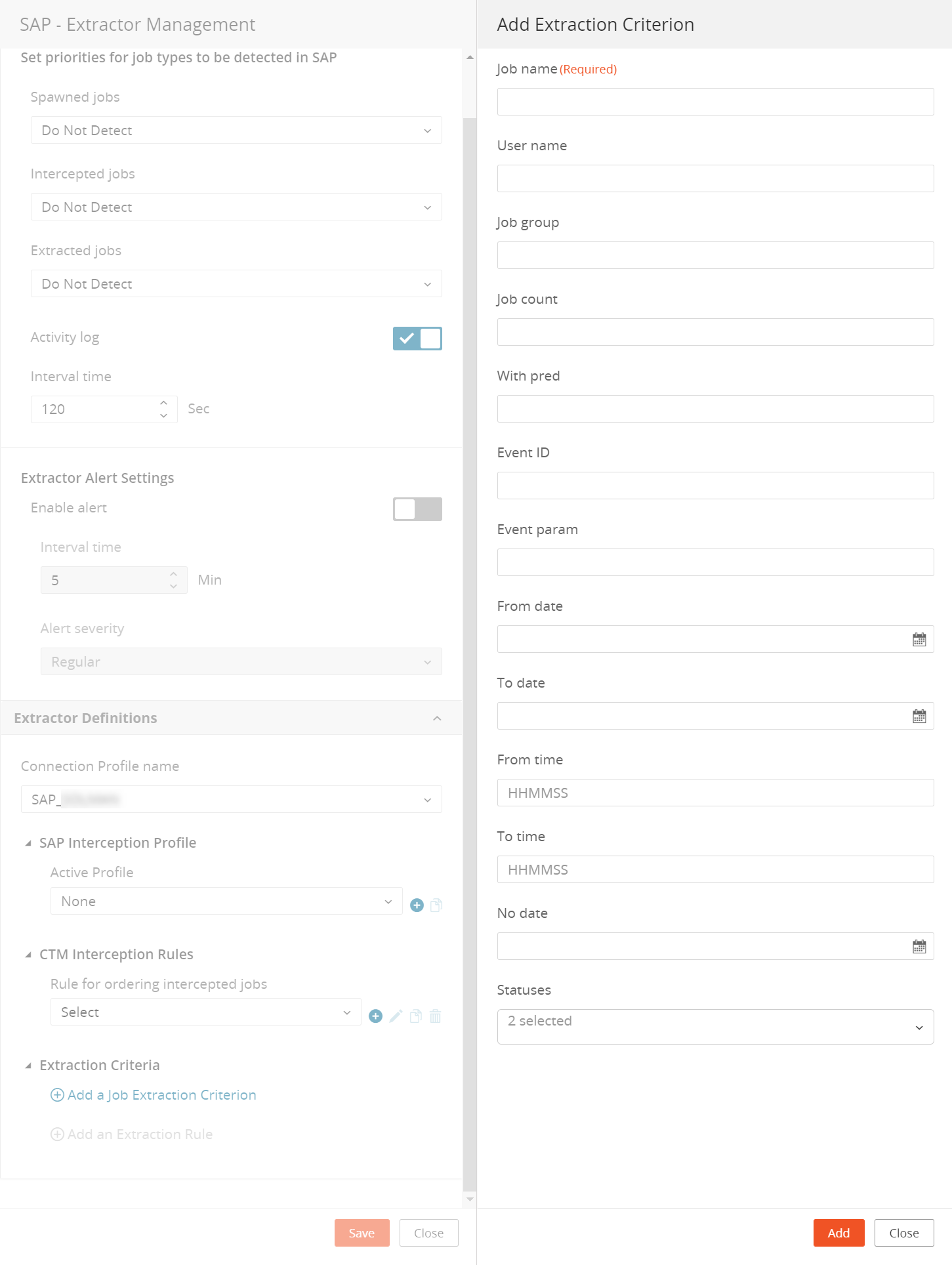The image size is (952, 1265).
Task: Open the To date calendar picker
Action: (x=919, y=716)
